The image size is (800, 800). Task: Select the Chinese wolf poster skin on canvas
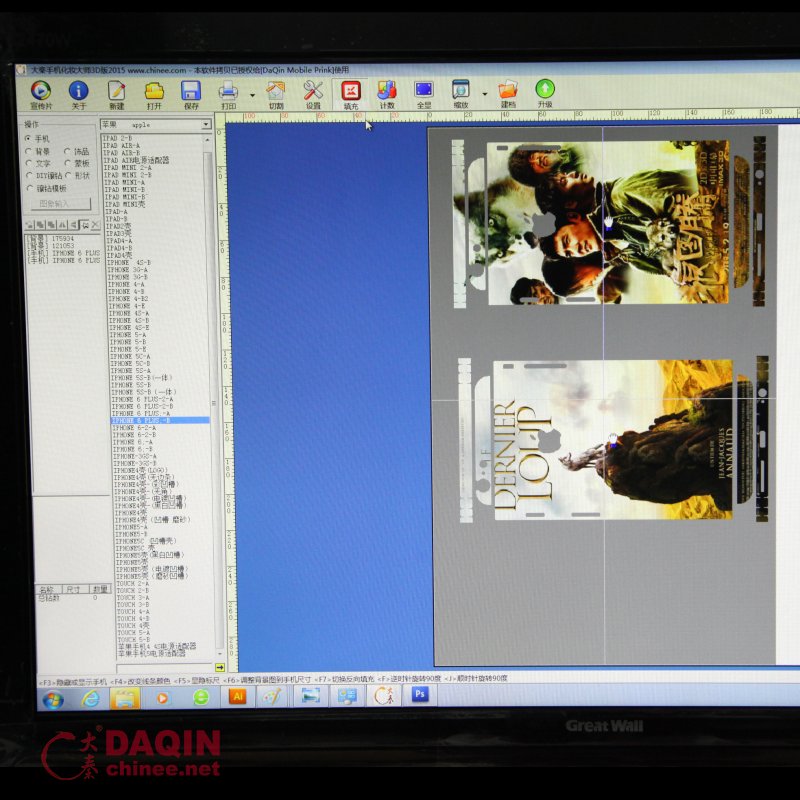point(609,222)
